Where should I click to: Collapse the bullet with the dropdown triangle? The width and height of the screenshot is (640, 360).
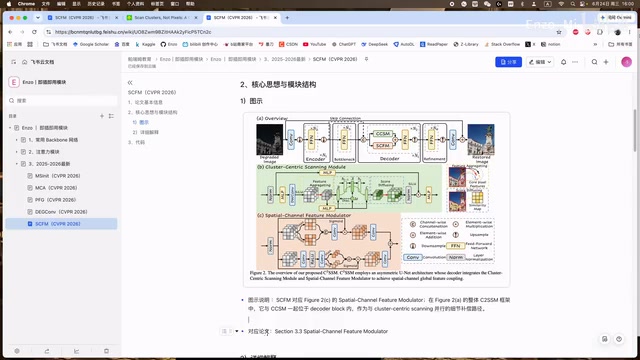pyautogui.click(x=237, y=331)
